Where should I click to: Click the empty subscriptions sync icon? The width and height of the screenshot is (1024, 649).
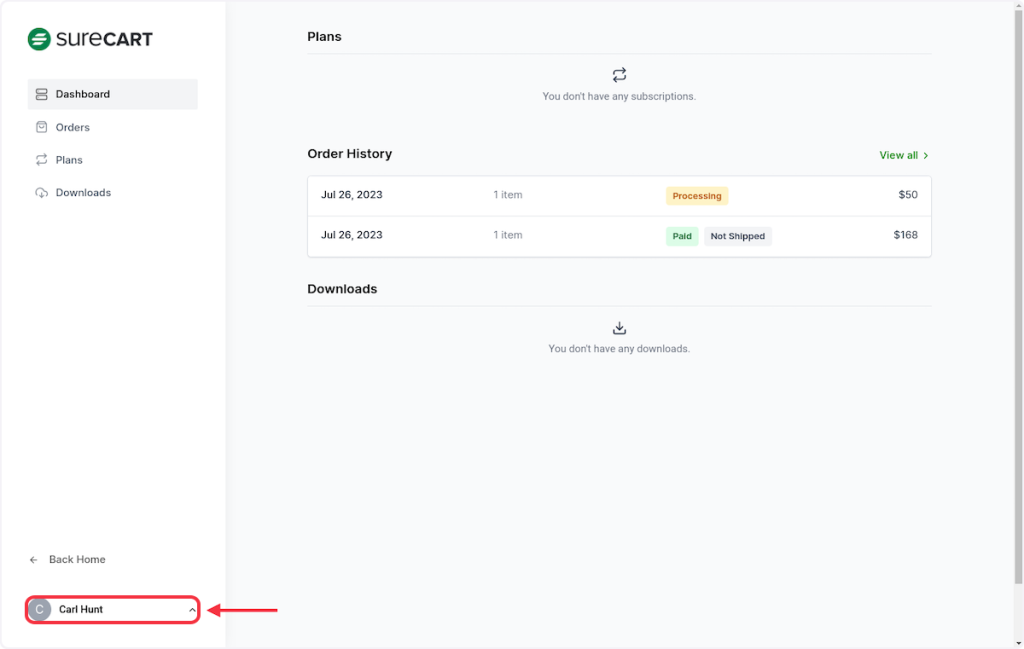tap(619, 75)
